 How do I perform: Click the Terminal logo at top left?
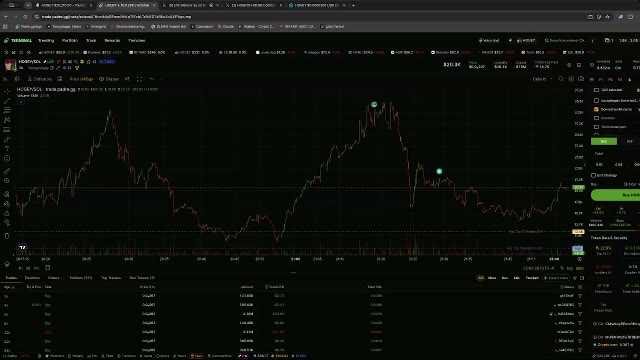pos(18,40)
